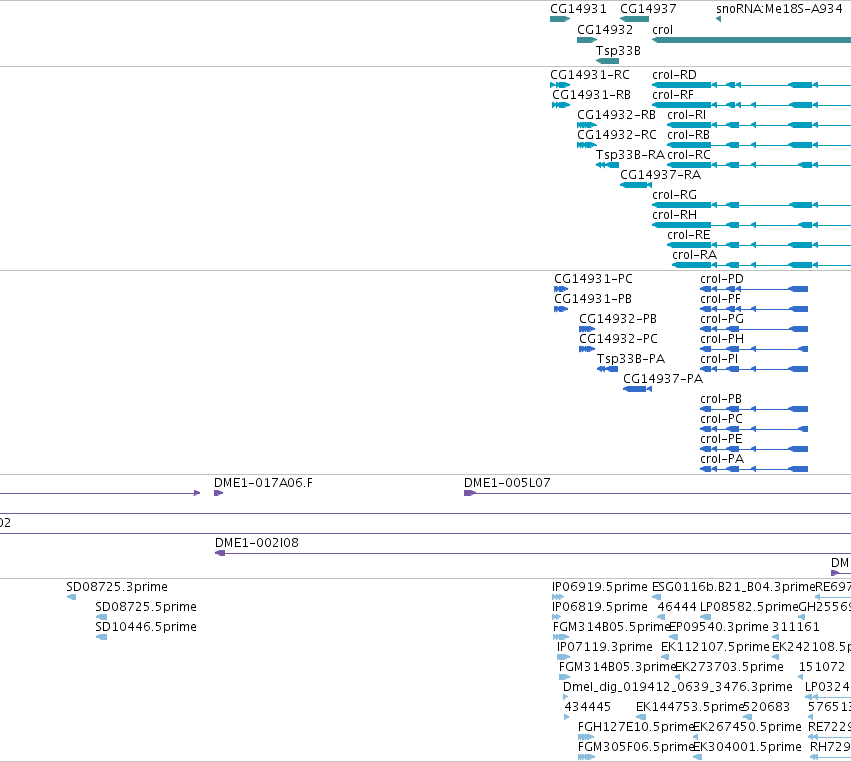Click the CG14937 gene name label
851x762 pixels.
tap(648, 9)
